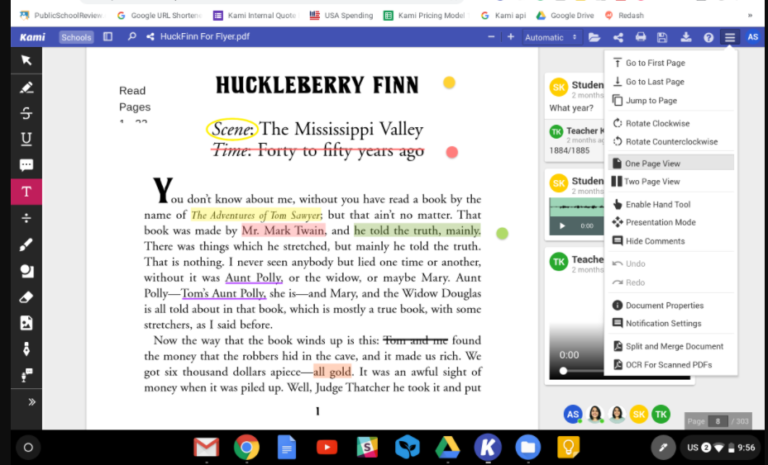Show more bookmarks with double chevron
The image size is (768, 465).
(750, 16)
